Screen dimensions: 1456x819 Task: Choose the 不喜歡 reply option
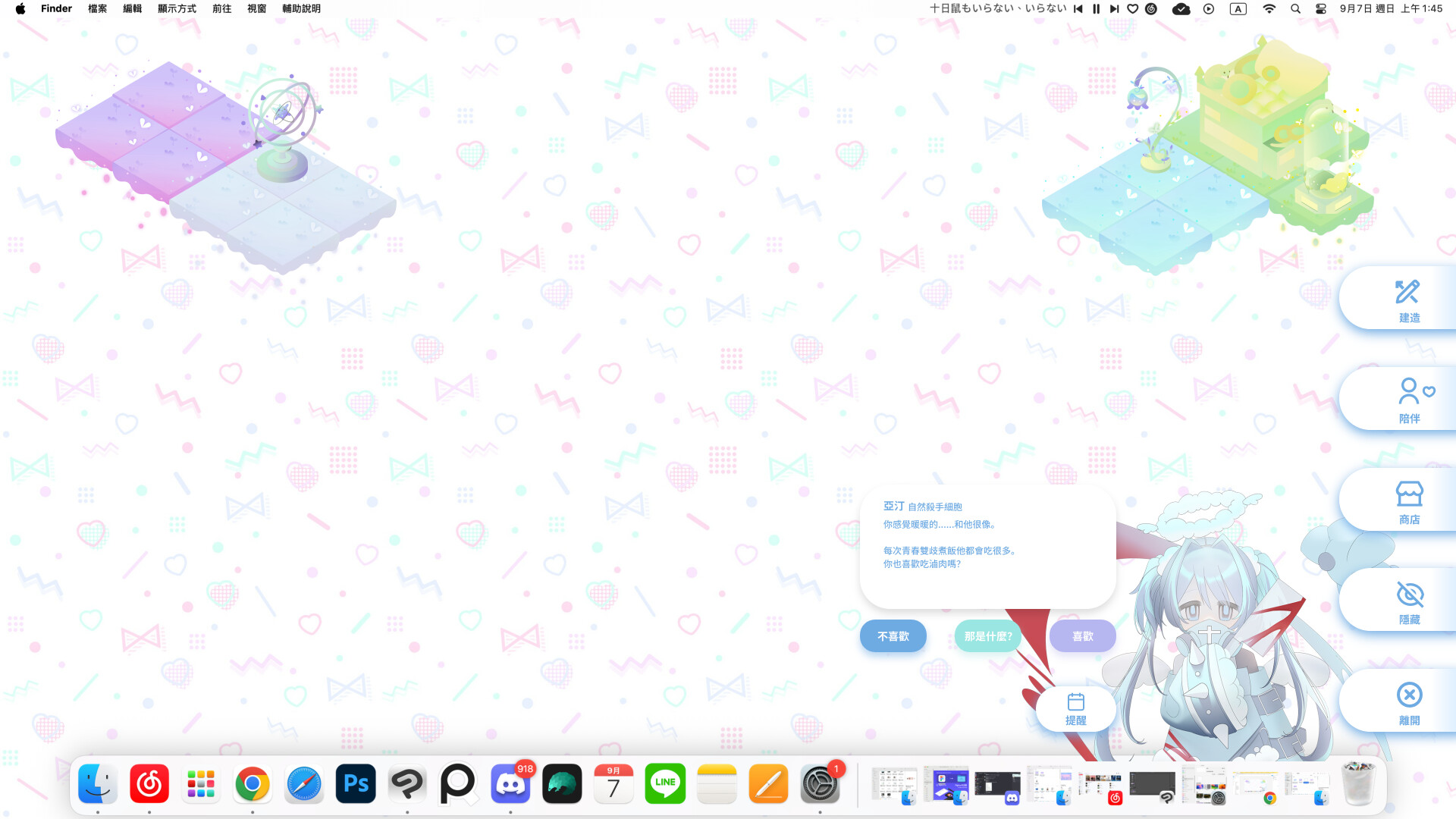click(893, 636)
